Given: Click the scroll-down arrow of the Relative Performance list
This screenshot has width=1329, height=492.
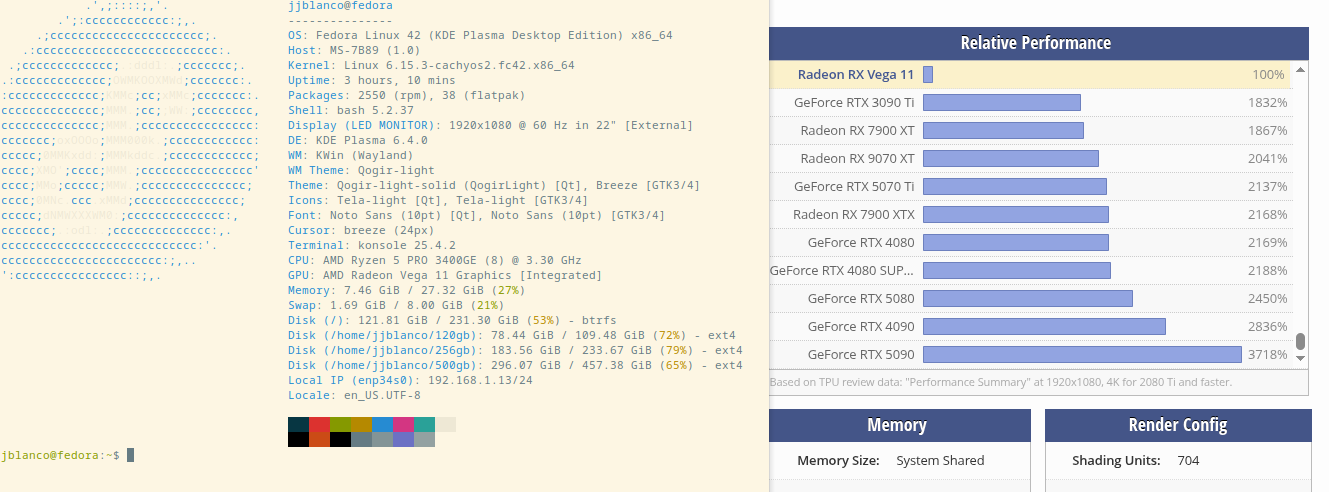Looking at the screenshot, I should pos(1300,358).
